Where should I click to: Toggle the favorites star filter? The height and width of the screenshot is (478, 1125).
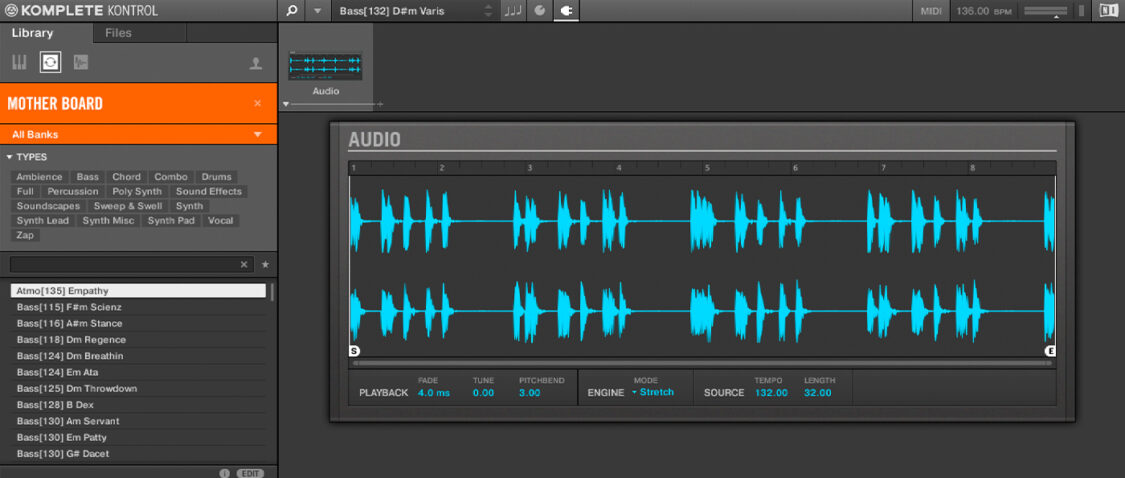click(x=265, y=264)
